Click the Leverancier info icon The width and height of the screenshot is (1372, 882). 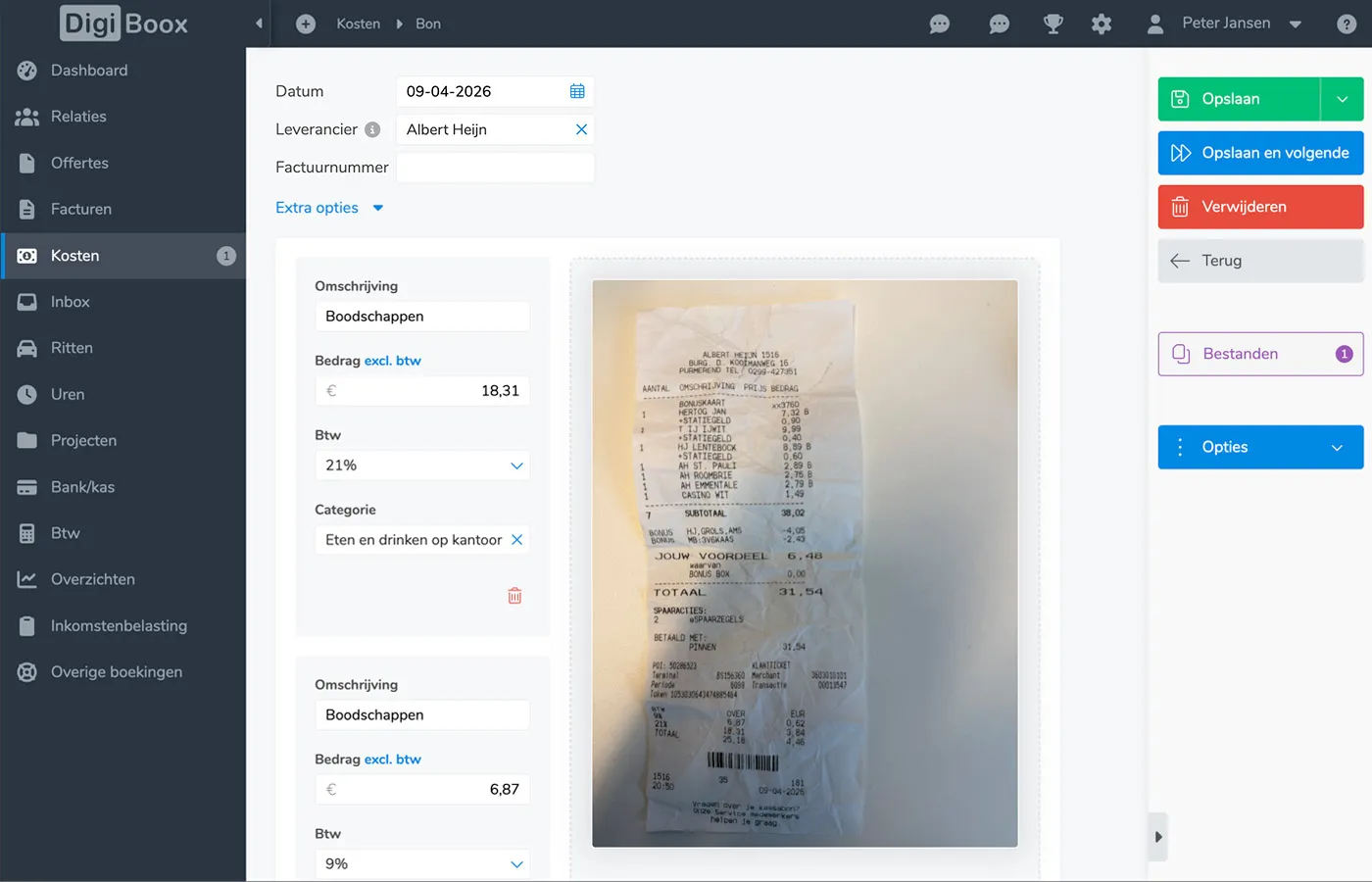coord(372,129)
